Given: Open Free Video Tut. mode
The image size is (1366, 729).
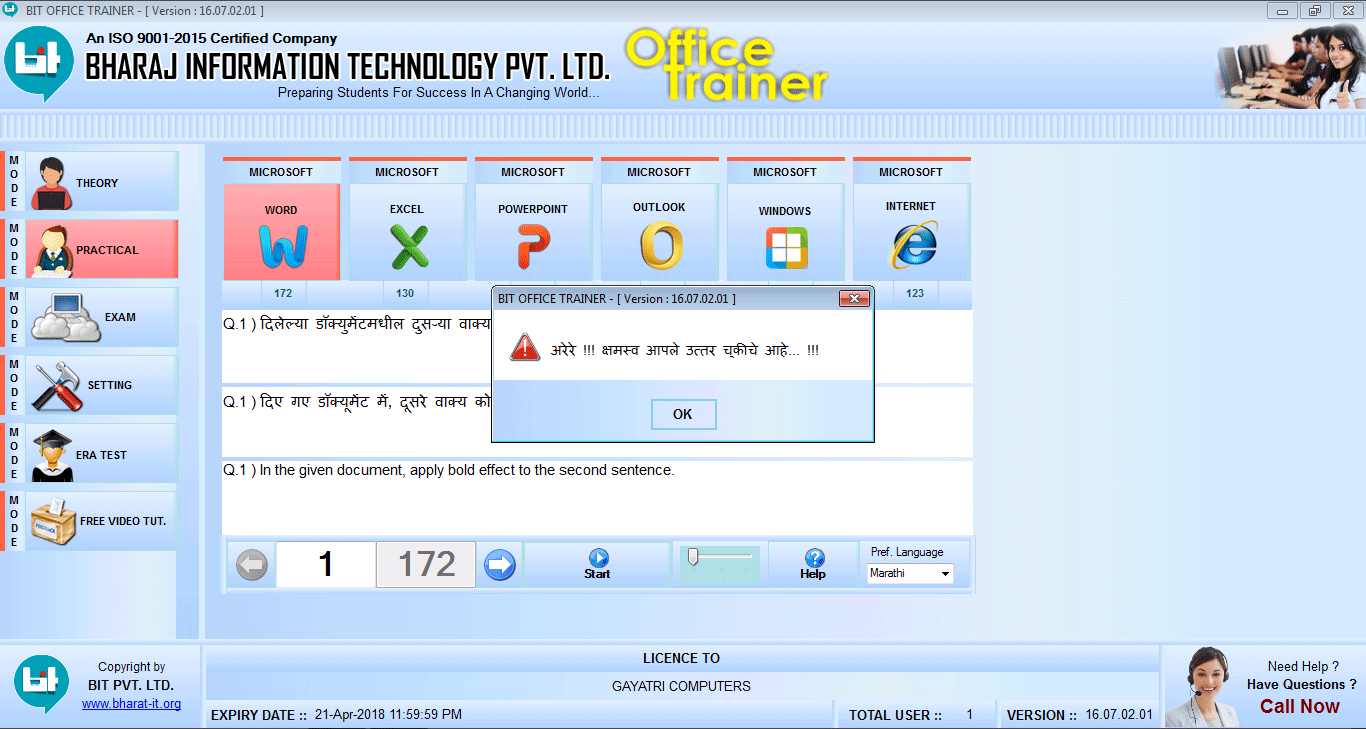Looking at the screenshot, I should pyautogui.click(x=100, y=521).
